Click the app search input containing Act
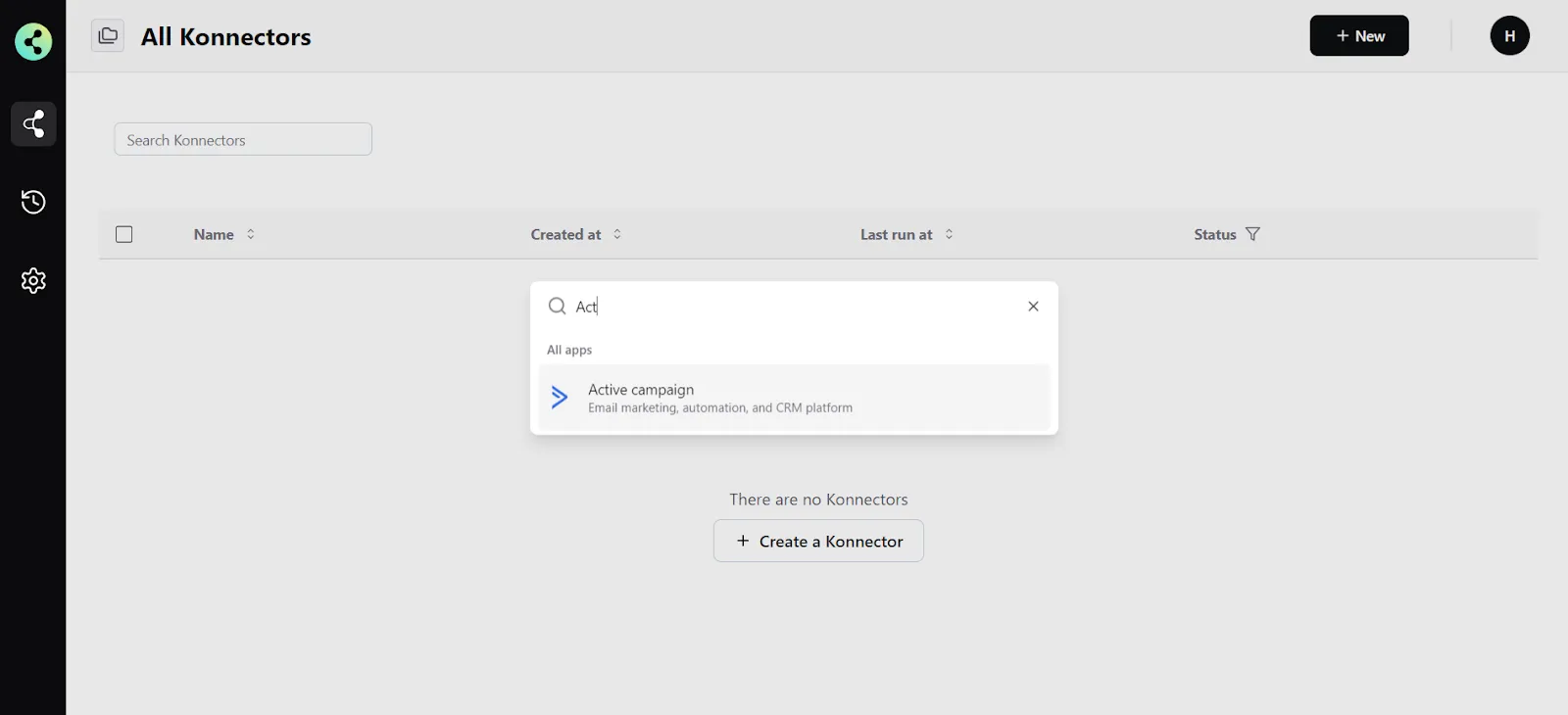This screenshot has height=715, width=1568. (794, 307)
